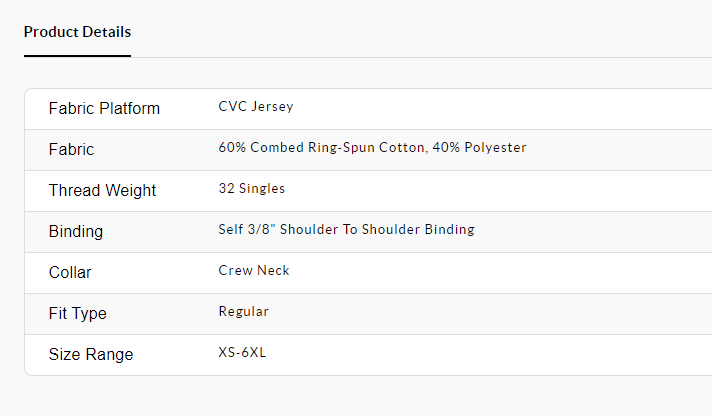712x416 pixels.
Task: Select the Crew Neck value
Action: (x=254, y=271)
